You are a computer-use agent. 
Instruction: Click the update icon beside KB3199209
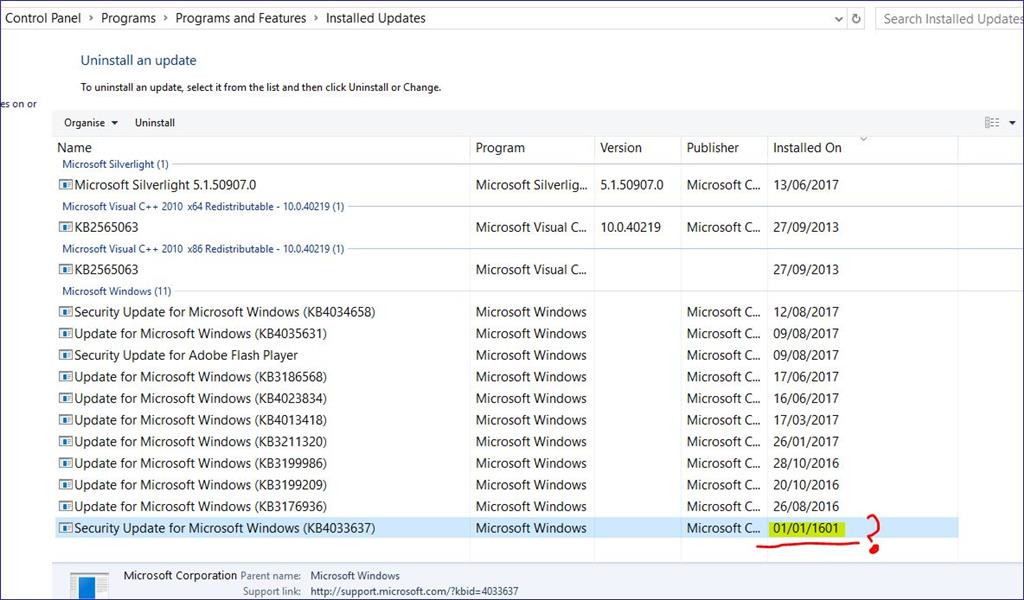[x=65, y=484]
